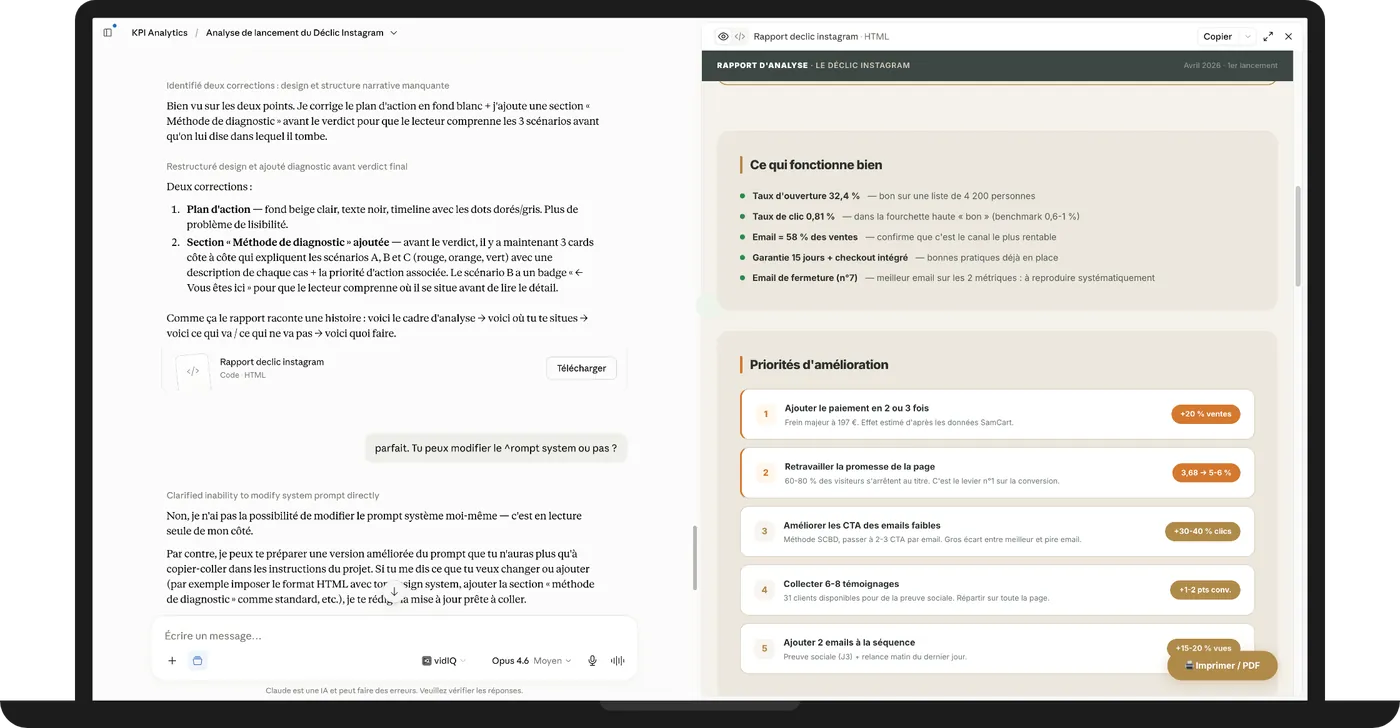This screenshot has width=1400, height=728.
Task: Expand the chat title options chevron
Action: 394,33
